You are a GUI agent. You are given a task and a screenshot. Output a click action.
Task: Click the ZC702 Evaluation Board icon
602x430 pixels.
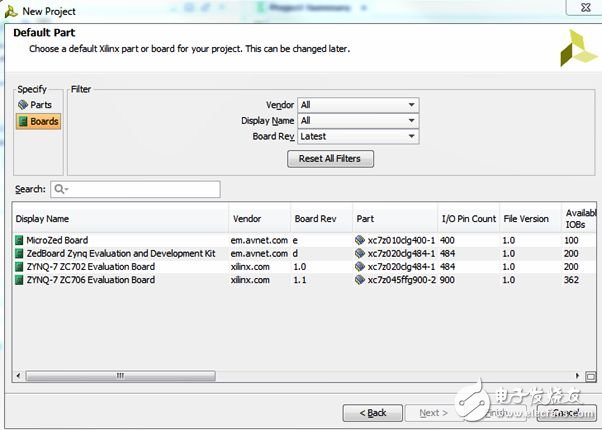pyautogui.click(x=20, y=267)
